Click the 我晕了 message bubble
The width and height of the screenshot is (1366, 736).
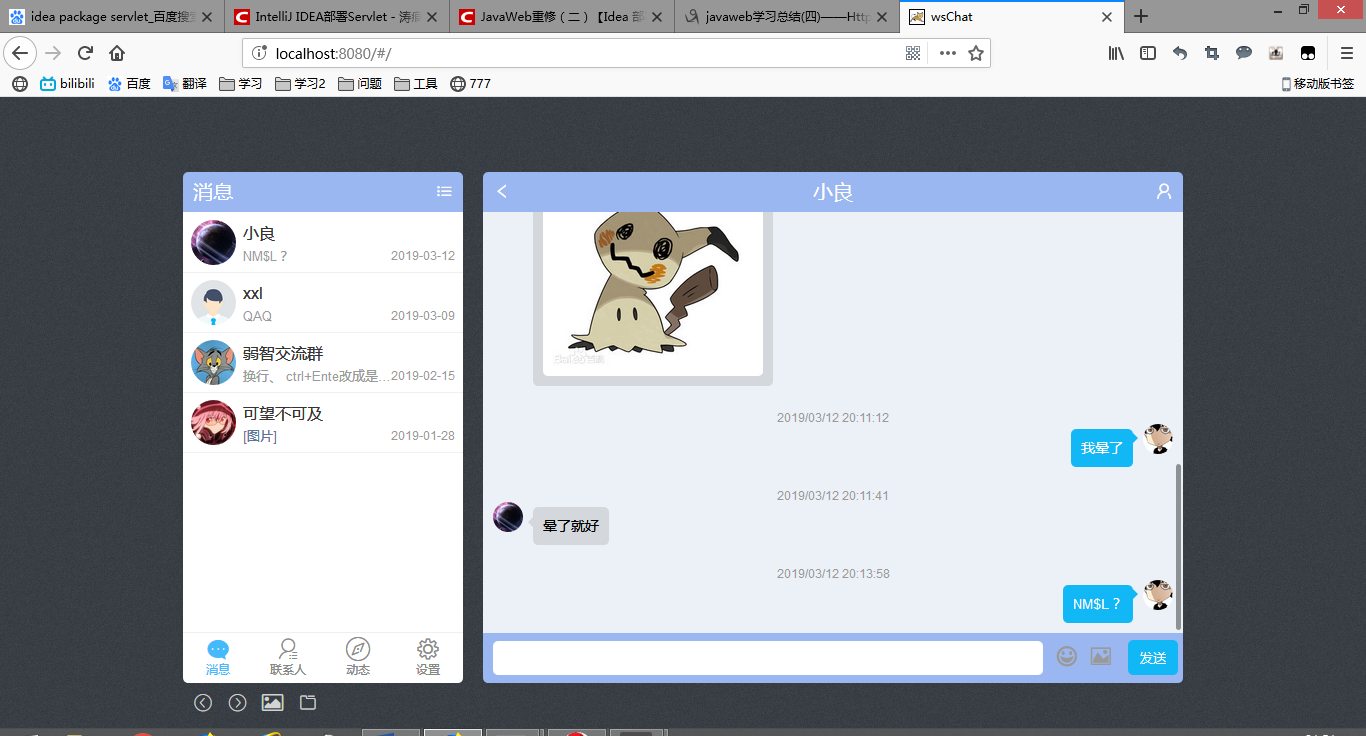(1102, 448)
